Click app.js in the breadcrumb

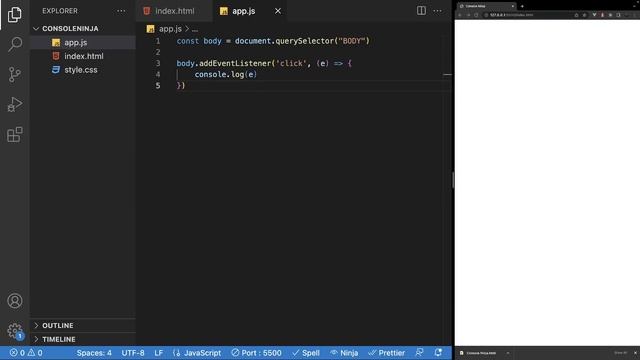click(170, 29)
